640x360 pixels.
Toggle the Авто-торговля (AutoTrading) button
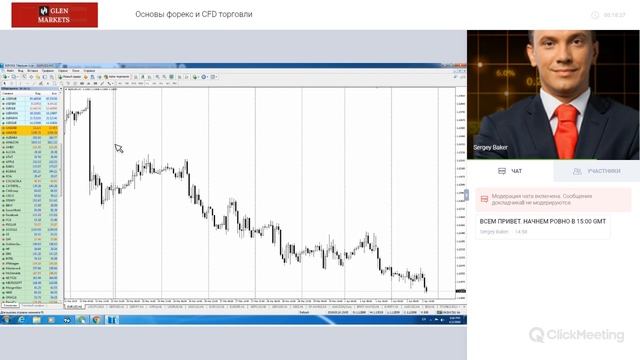click(117, 77)
